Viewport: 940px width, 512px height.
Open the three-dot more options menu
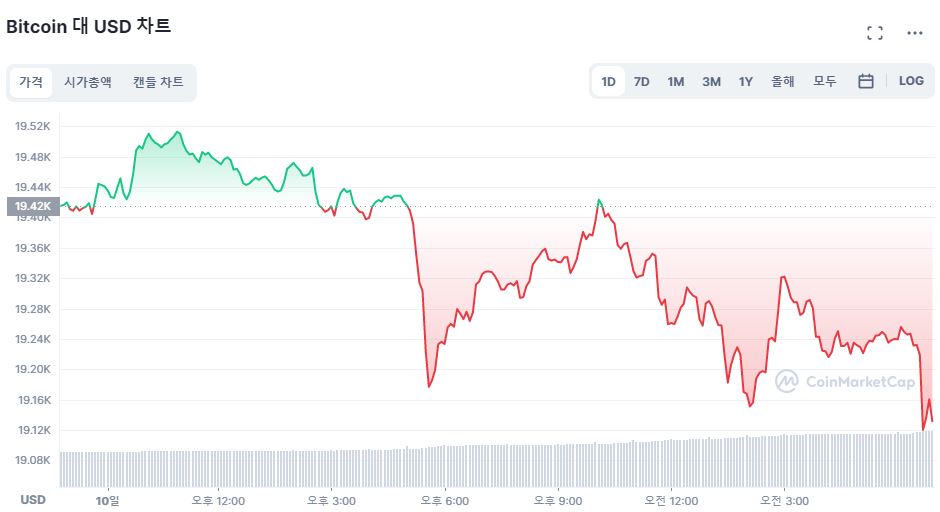click(x=914, y=33)
